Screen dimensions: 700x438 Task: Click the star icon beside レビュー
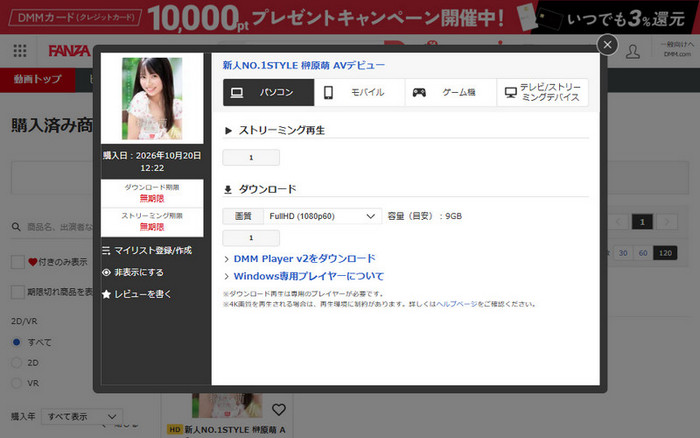[106, 294]
